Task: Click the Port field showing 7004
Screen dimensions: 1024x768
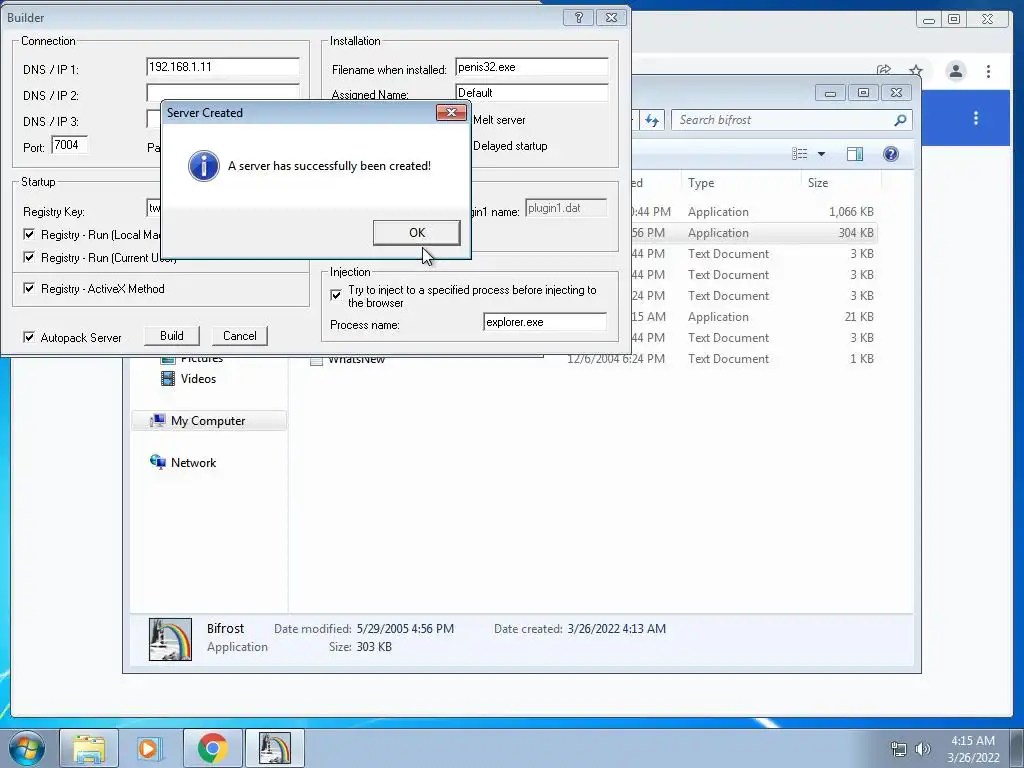Action: (x=69, y=145)
